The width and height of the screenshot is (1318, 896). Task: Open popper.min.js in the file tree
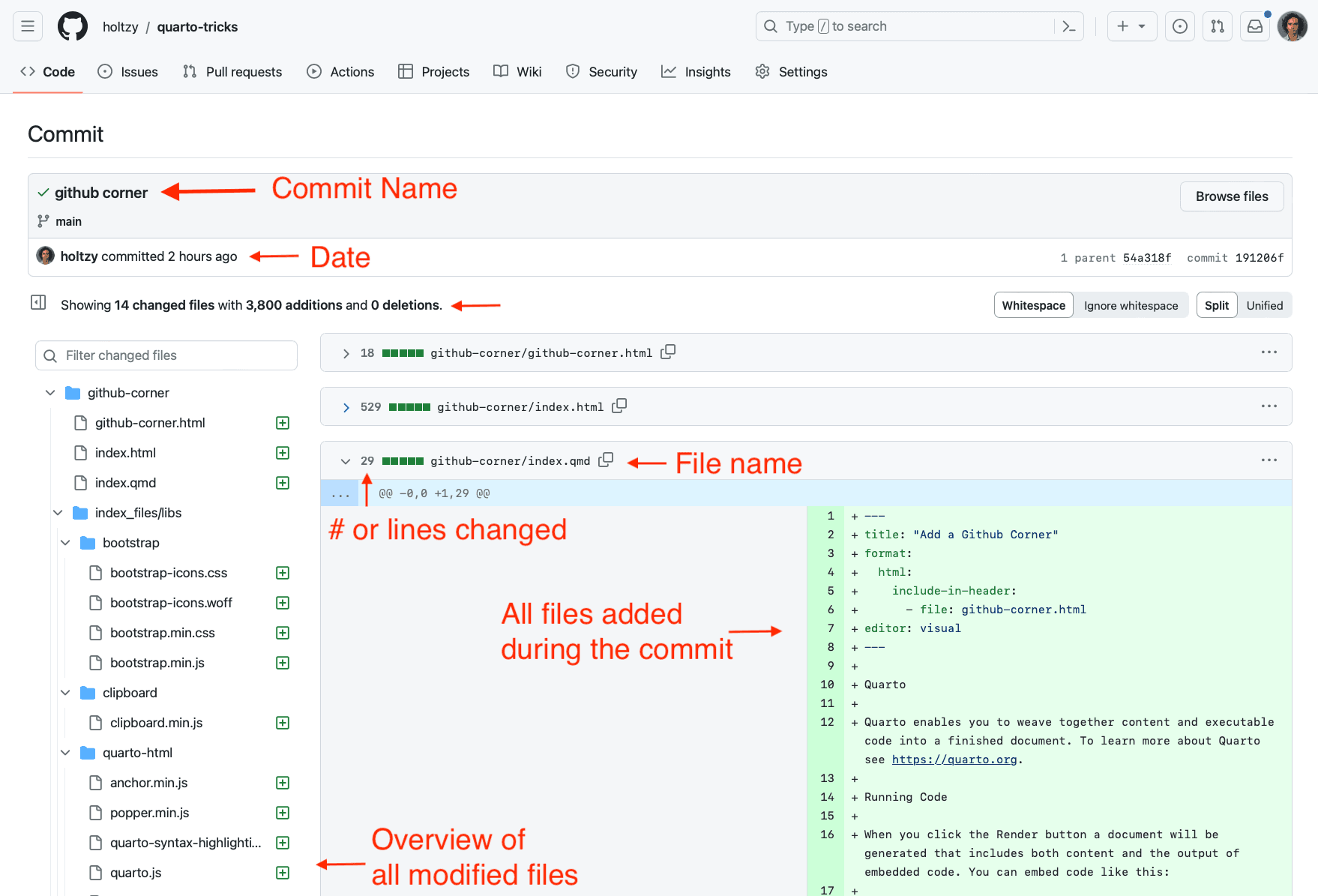(149, 813)
